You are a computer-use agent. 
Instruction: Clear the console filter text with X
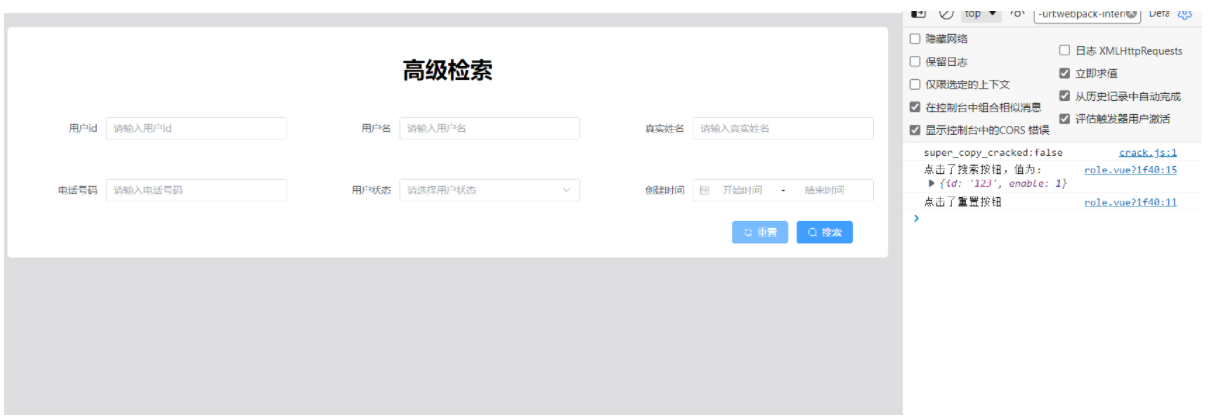[x=1131, y=14]
